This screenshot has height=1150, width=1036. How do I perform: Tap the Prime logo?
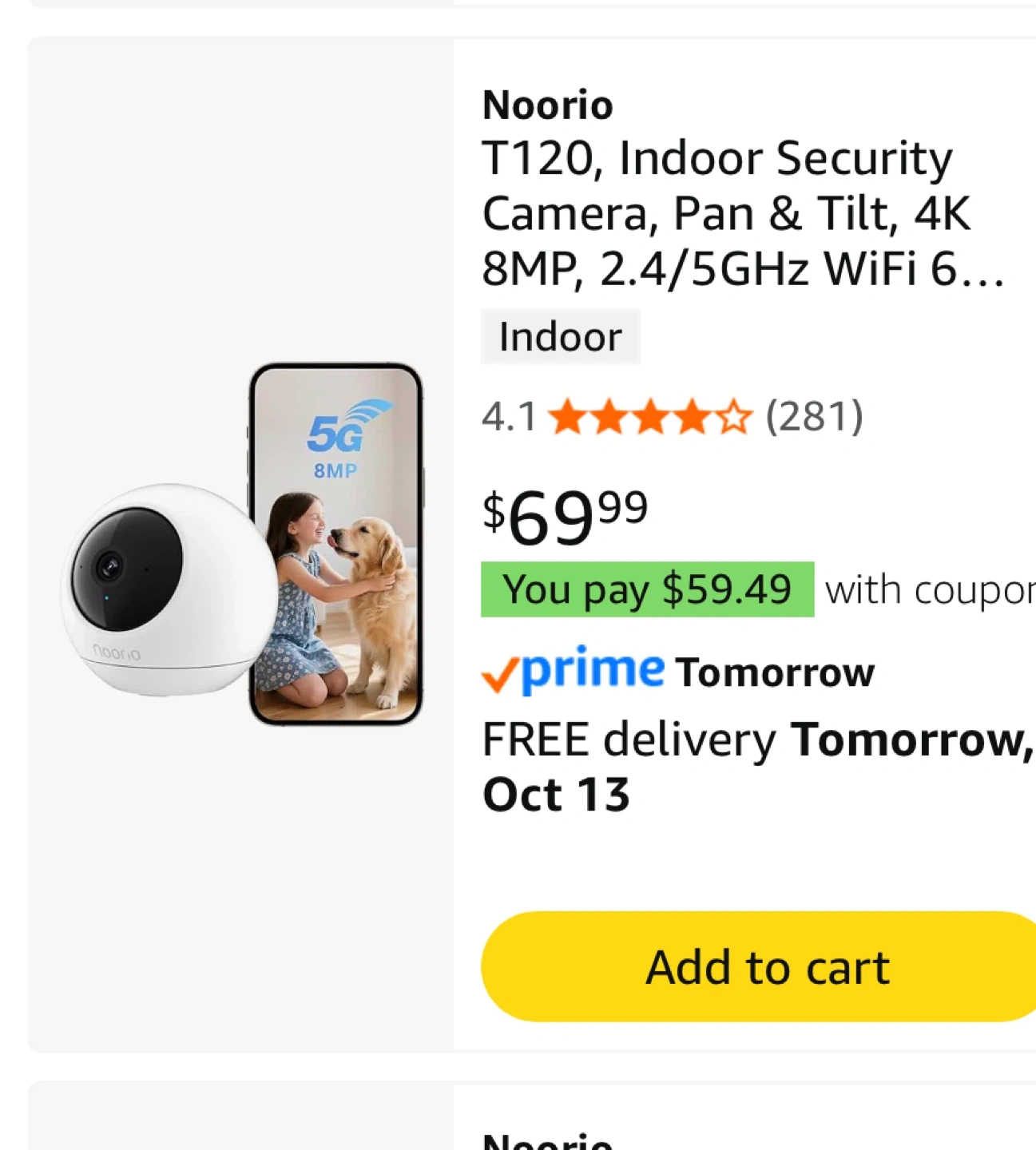tap(593, 670)
